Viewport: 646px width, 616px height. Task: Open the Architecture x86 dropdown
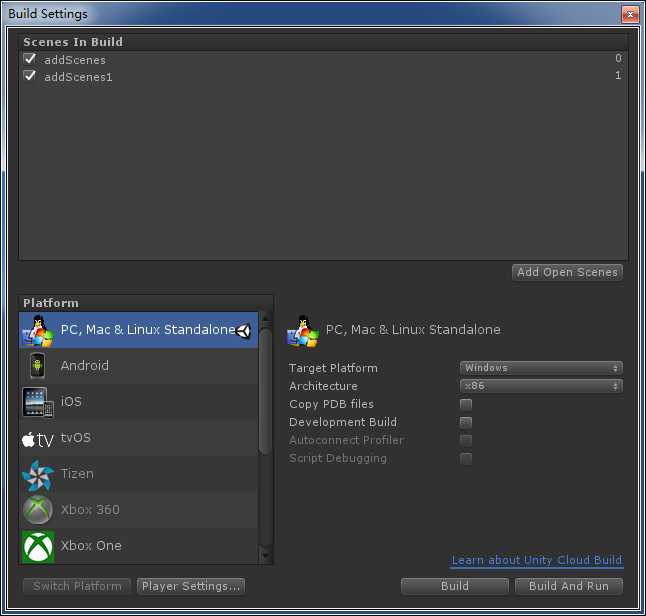point(541,386)
